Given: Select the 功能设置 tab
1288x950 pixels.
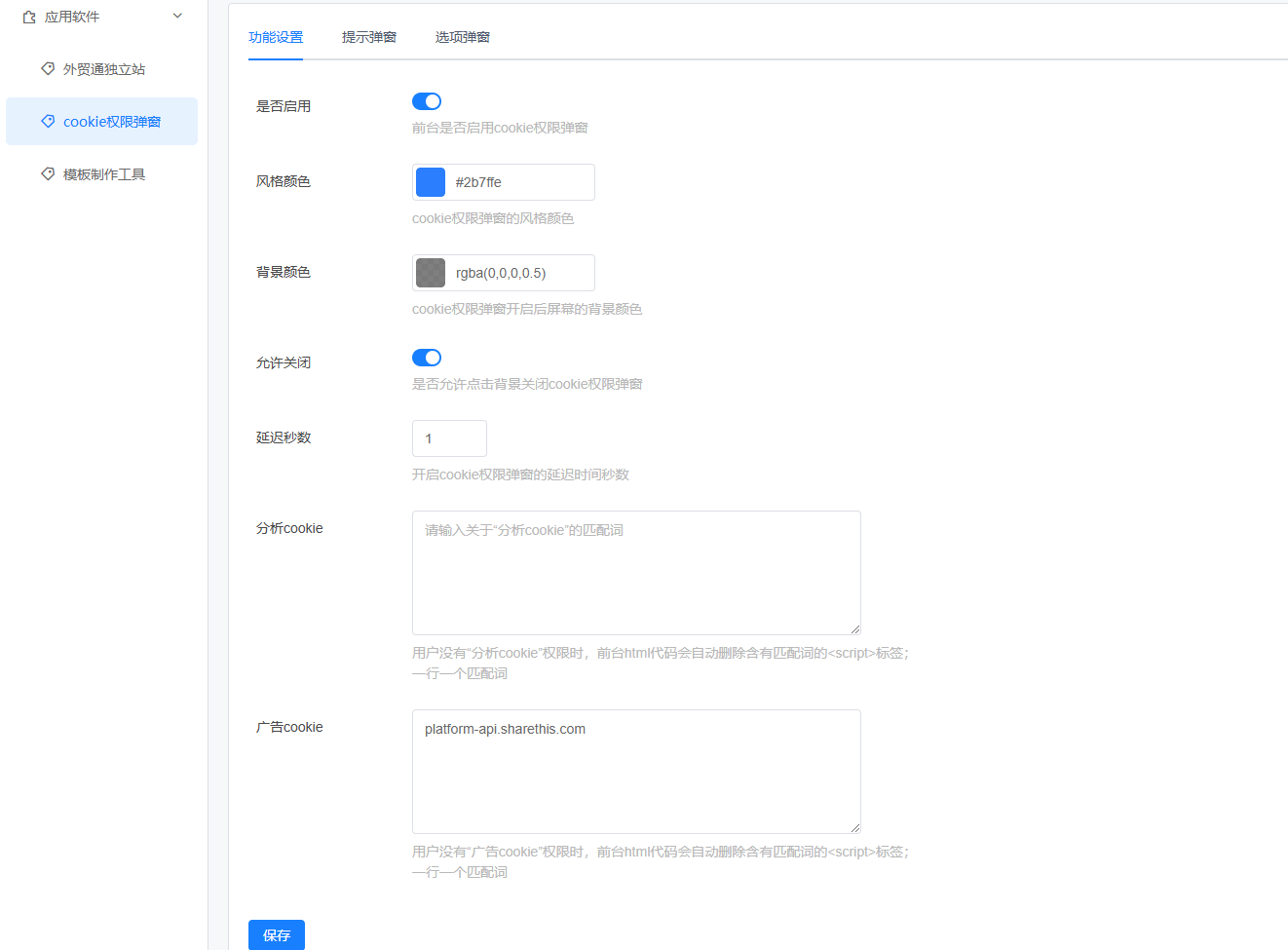Looking at the screenshot, I should tap(276, 37).
